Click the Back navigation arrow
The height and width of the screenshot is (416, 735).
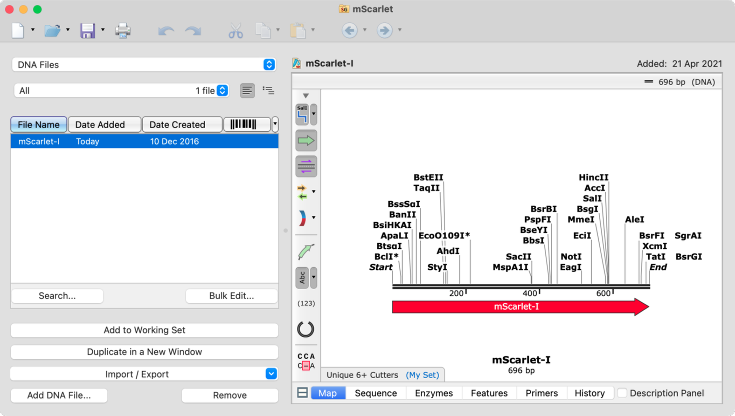click(x=350, y=30)
